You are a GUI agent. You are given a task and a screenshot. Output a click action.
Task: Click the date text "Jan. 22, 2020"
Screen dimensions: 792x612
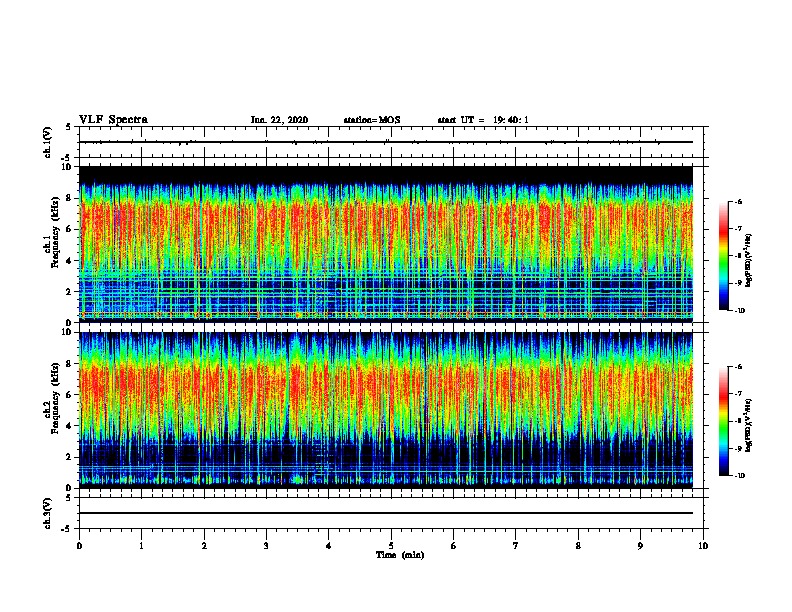279,120
